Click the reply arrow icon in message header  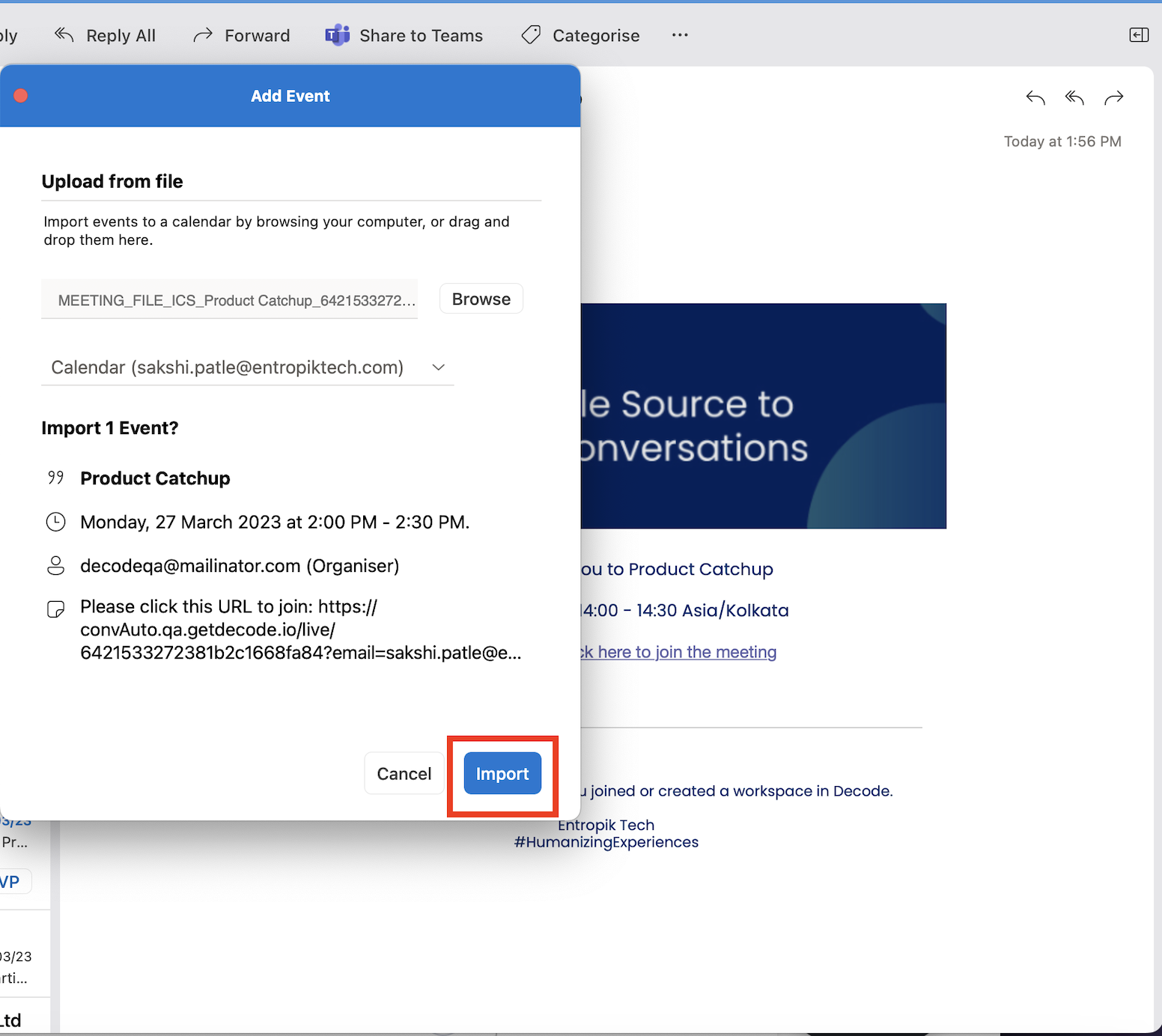click(1035, 98)
